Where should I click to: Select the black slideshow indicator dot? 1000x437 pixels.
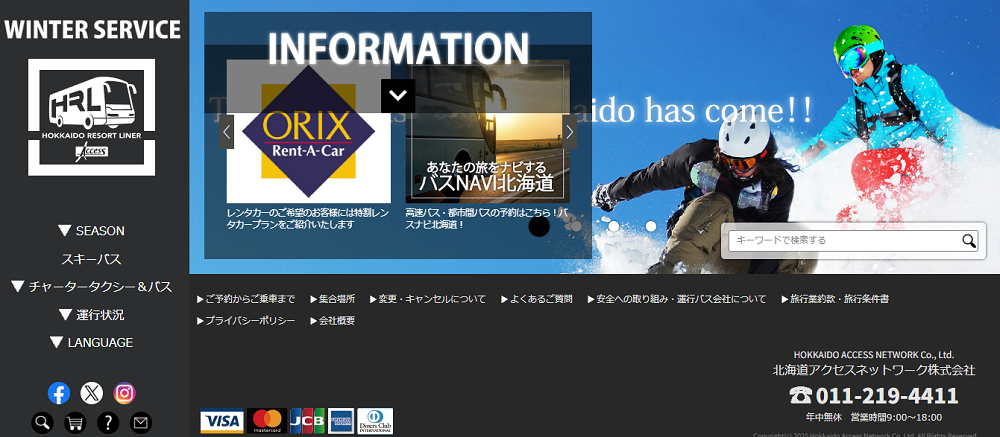point(539,226)
